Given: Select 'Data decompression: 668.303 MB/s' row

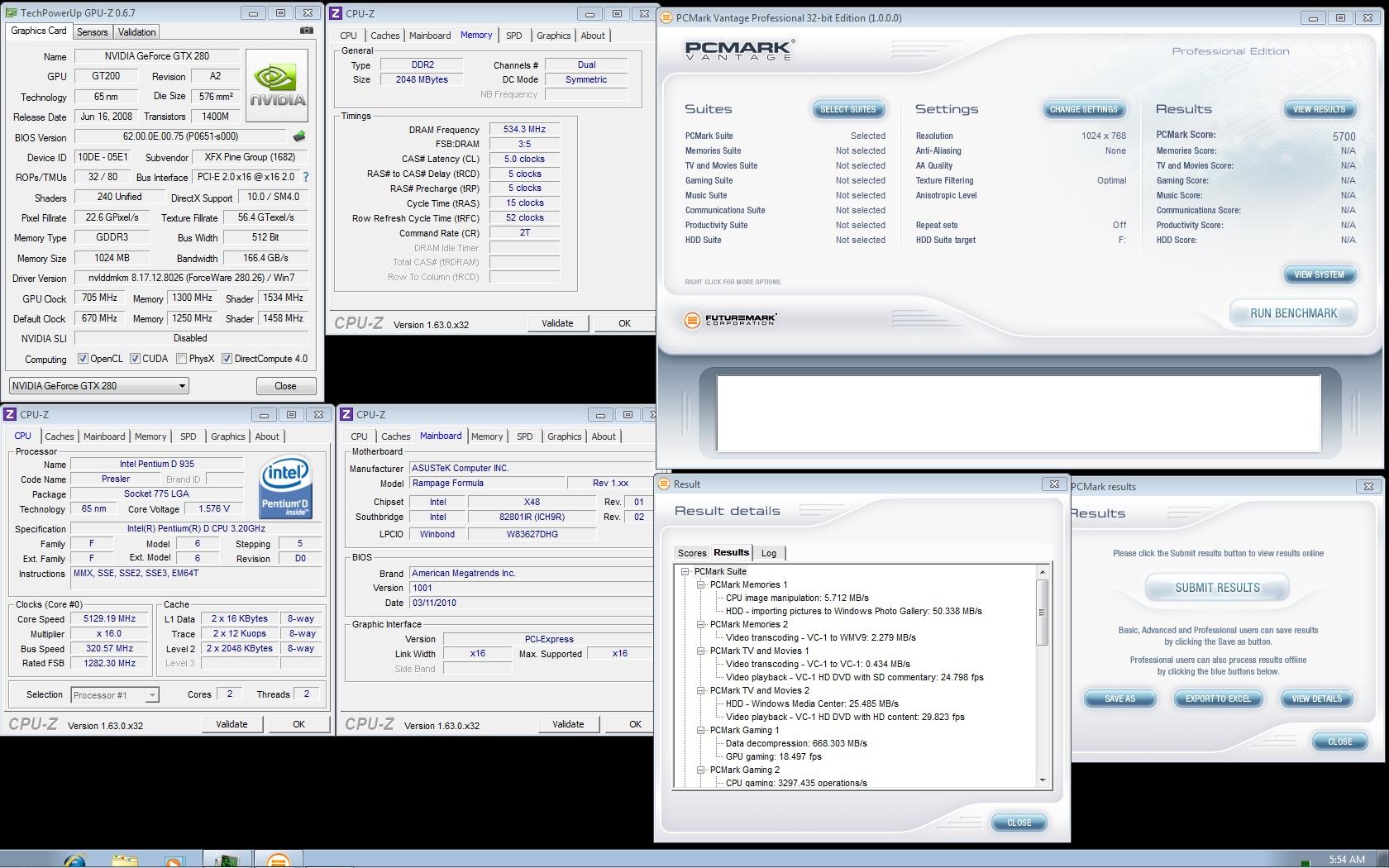Looking at the screenshot, I should point(796,743).
